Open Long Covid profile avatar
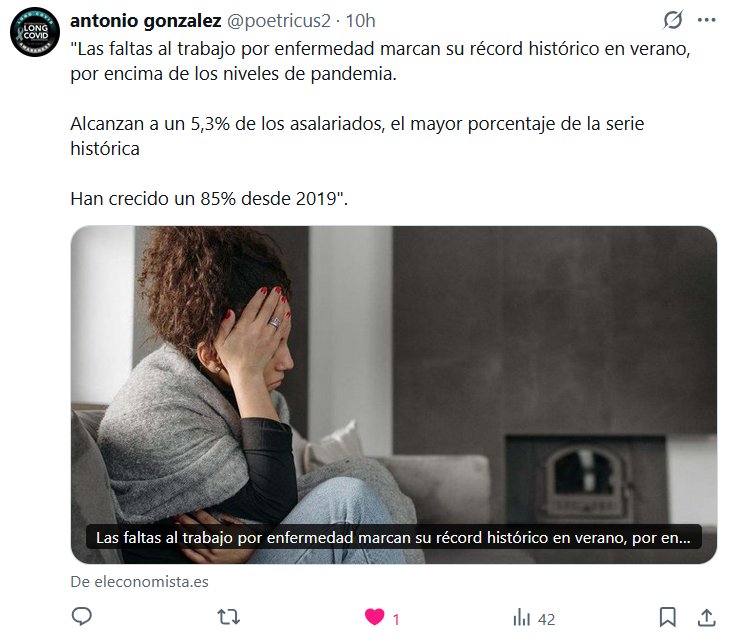The image size is (736, 644). tap(35, 32)
